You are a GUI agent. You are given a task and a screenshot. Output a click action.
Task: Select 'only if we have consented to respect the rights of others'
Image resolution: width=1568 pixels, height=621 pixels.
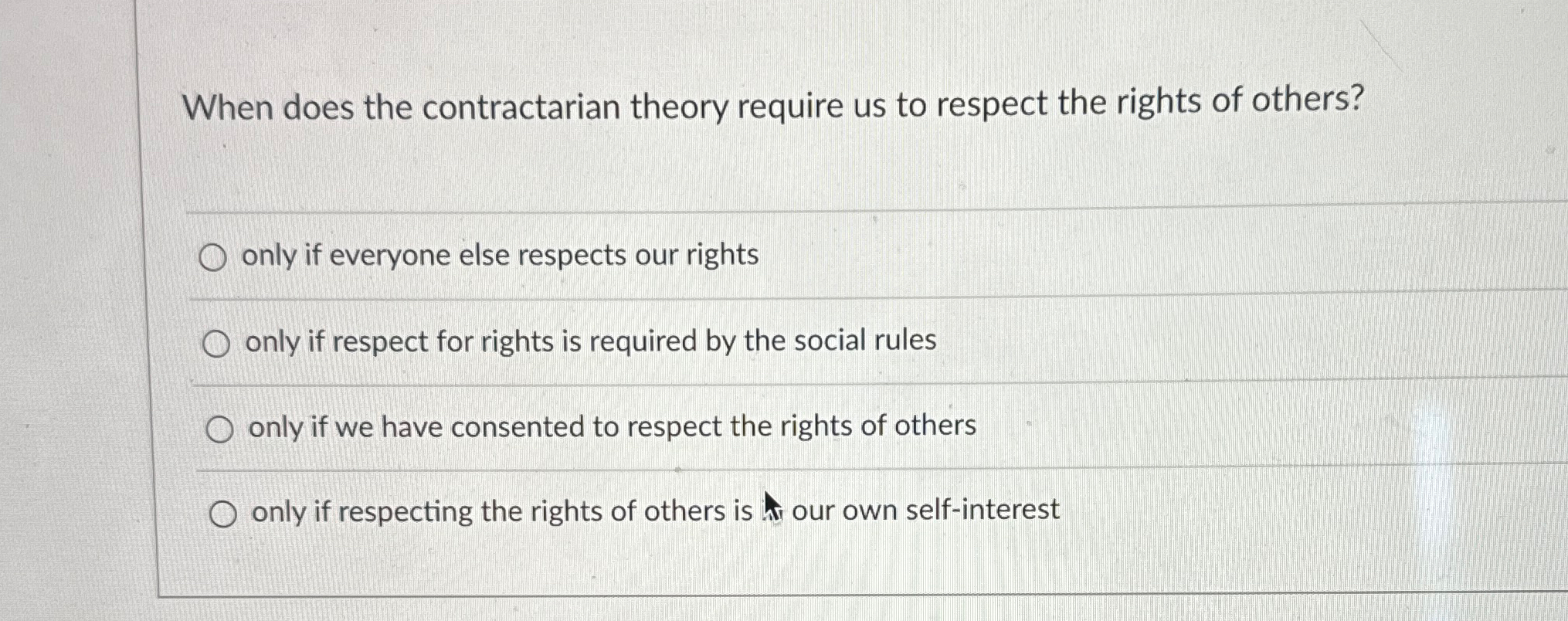tap(222, 428)
